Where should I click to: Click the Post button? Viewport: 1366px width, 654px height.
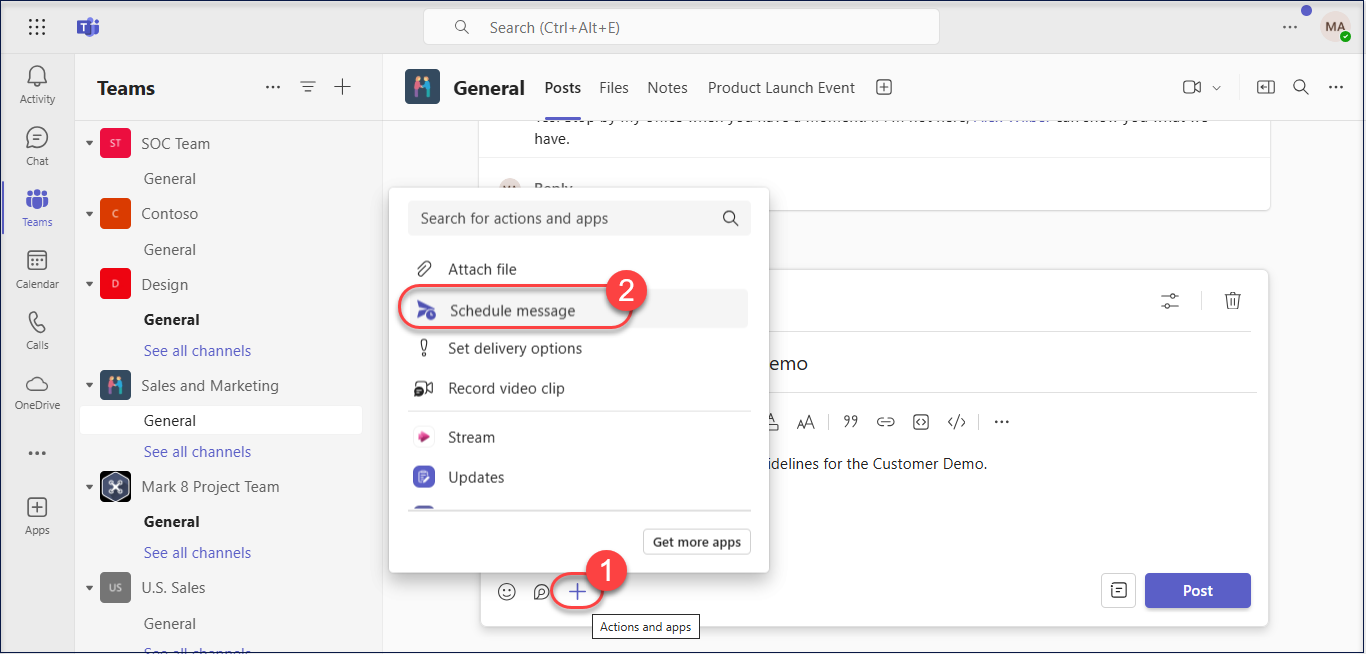coord(1197,590)
